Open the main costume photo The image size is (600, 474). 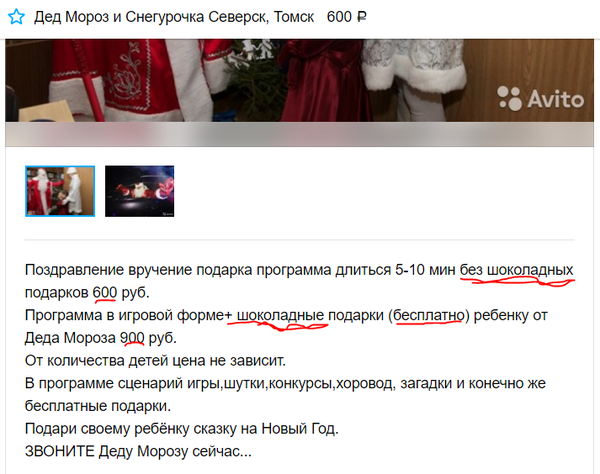click(299, 80)
